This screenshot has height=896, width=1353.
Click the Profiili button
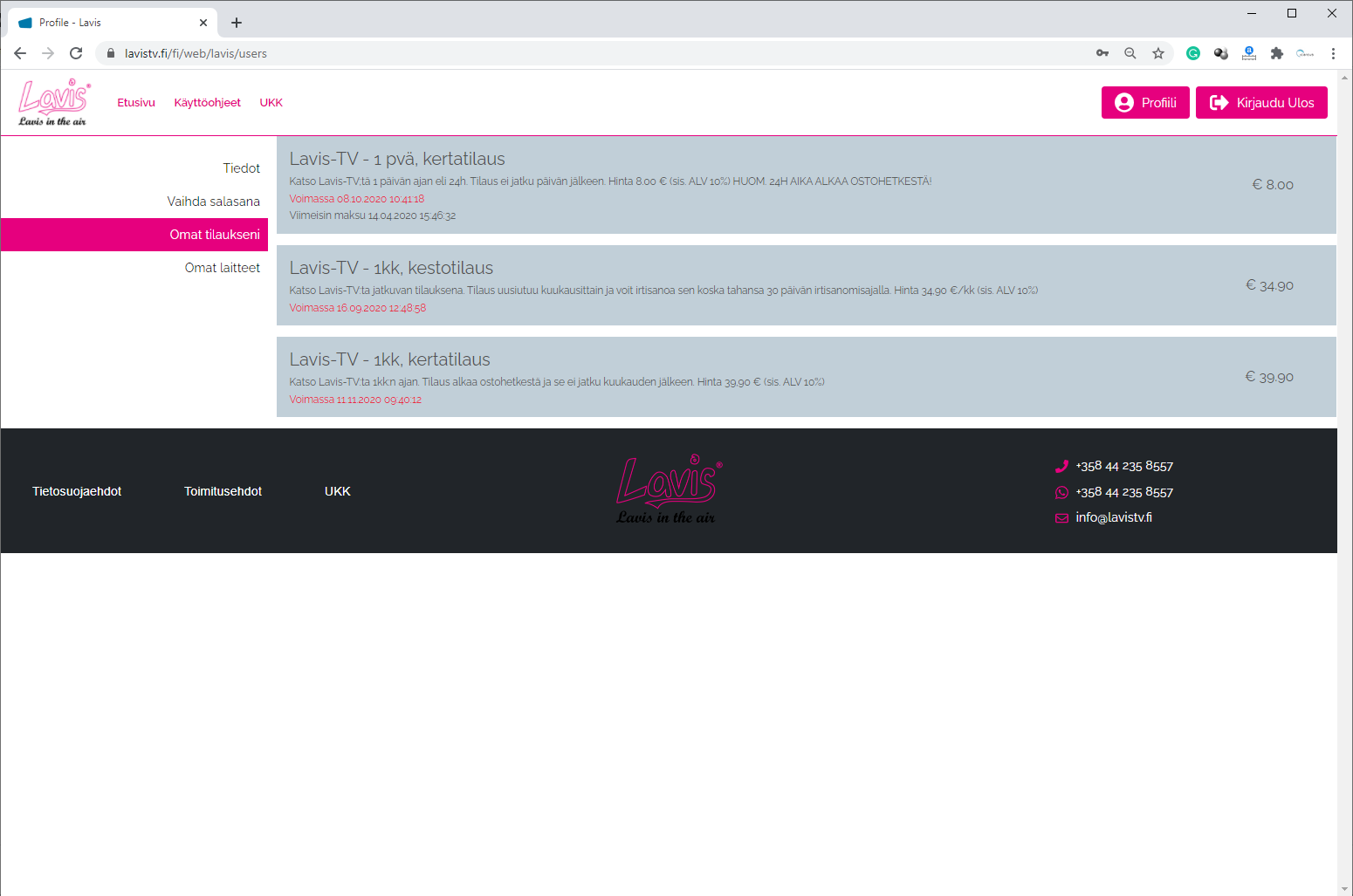(x=1145, y=102)
